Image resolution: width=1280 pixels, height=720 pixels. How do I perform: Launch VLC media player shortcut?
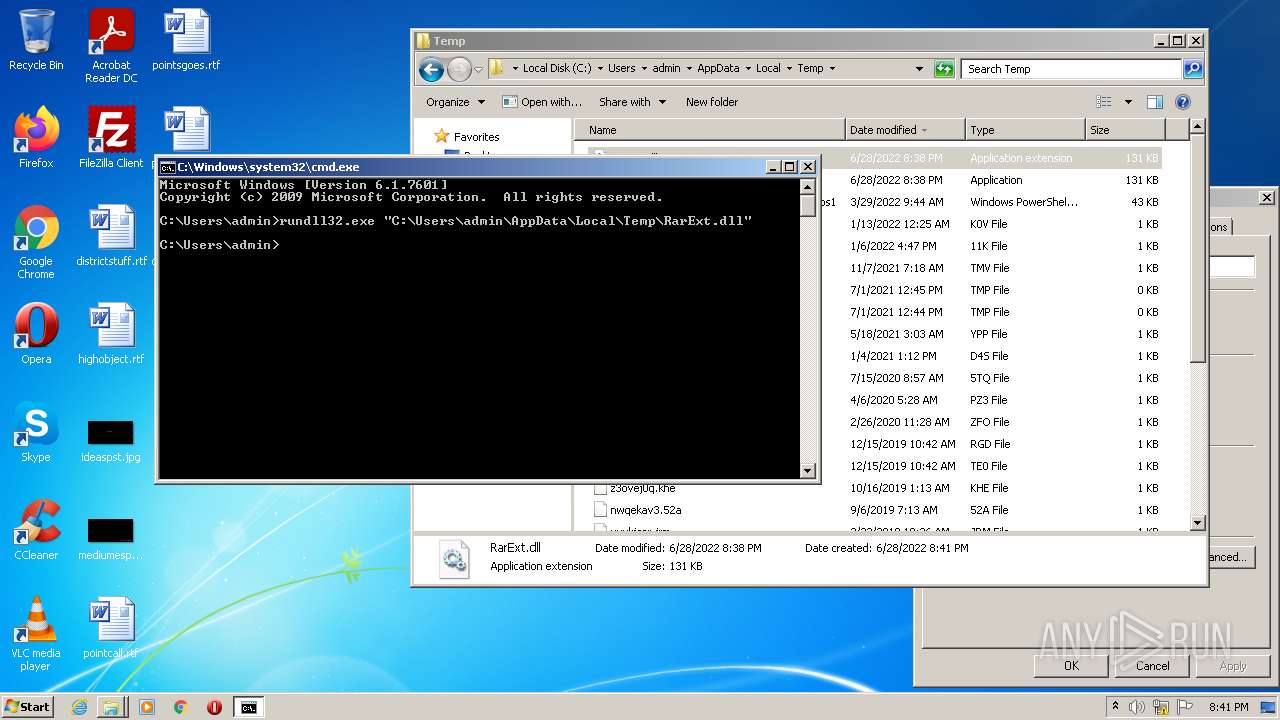point(36,634)
